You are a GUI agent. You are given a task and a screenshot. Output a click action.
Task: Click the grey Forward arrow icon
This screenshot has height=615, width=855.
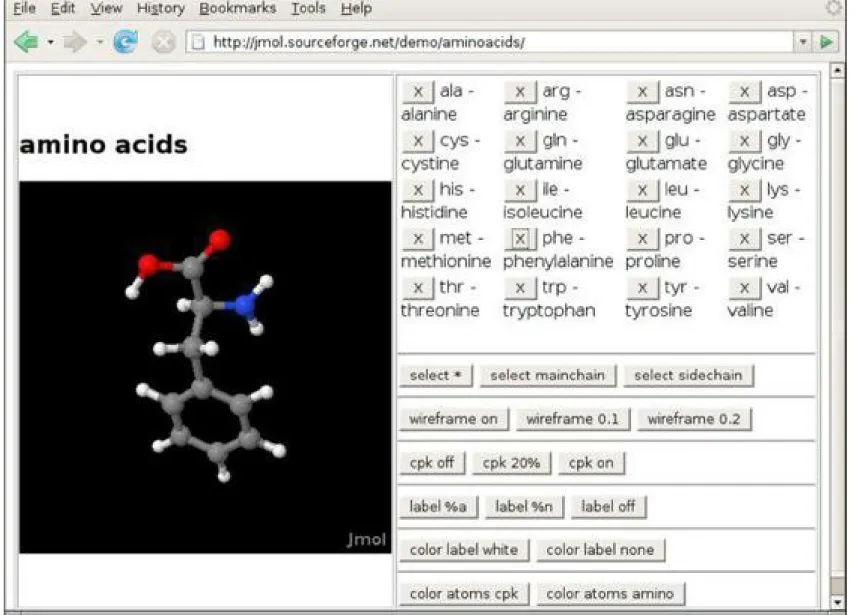coord(74,41)
